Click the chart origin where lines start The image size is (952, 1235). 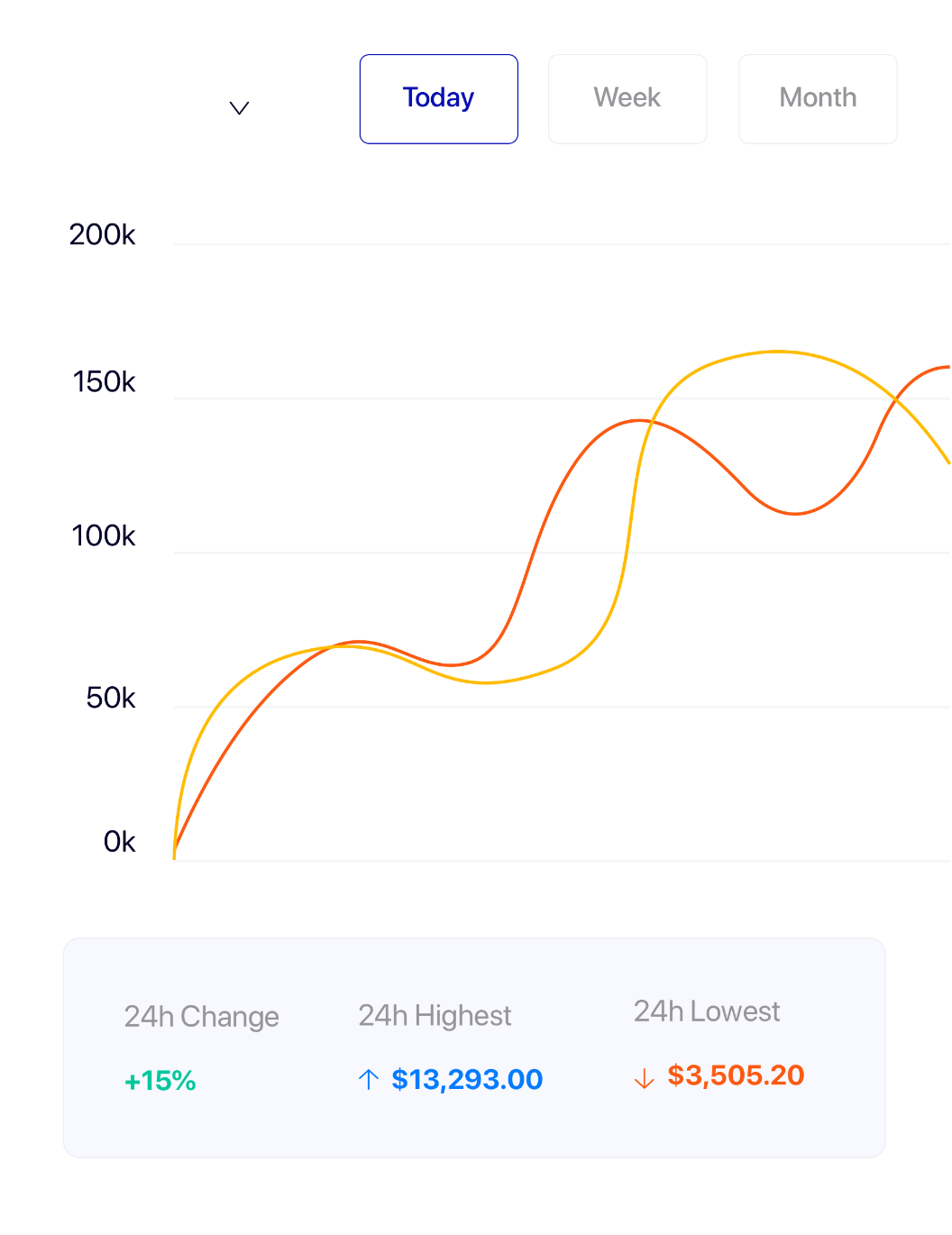(x=174, y=856)
